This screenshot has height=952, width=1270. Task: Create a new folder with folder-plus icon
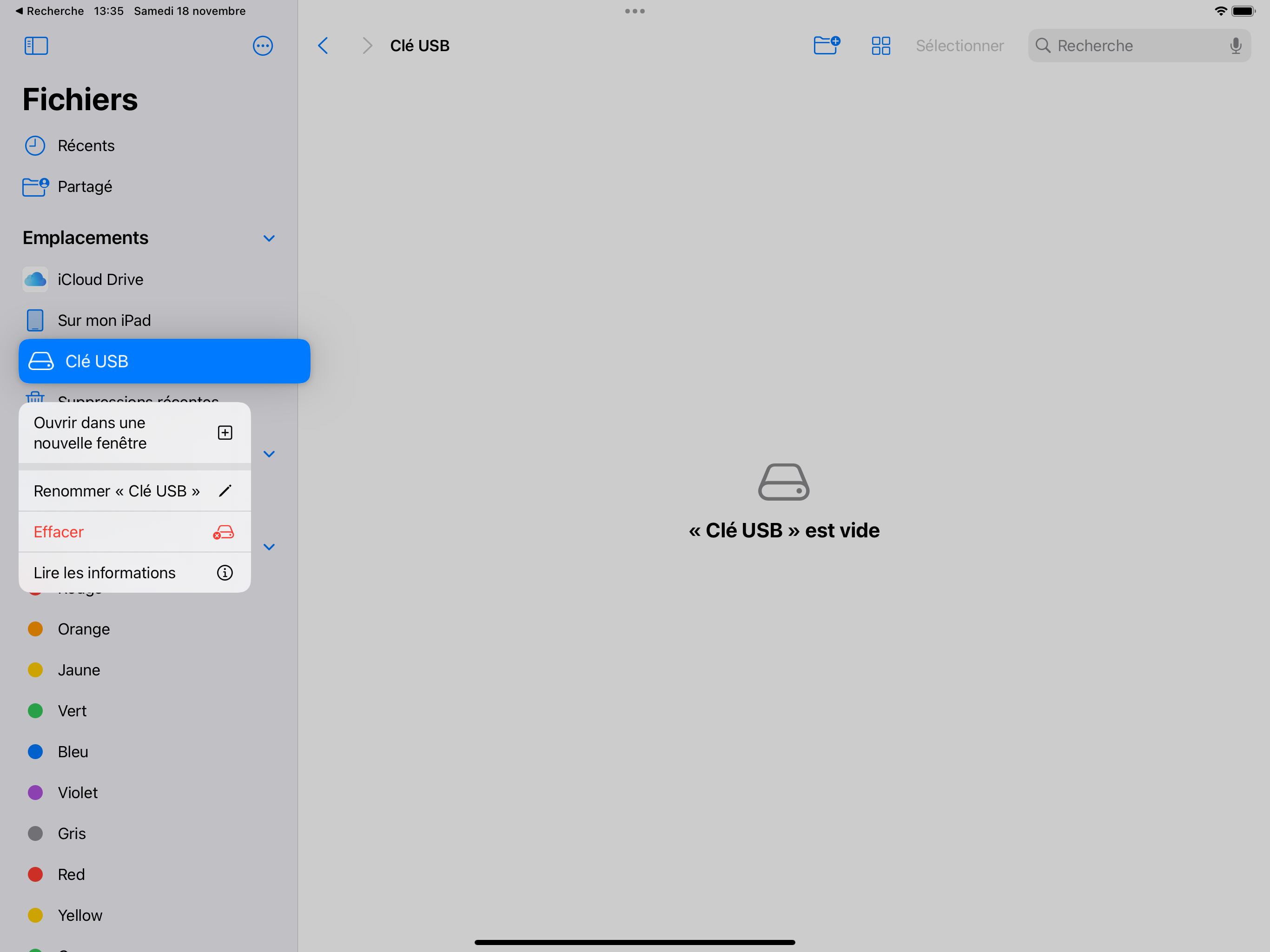coord(827,46)
